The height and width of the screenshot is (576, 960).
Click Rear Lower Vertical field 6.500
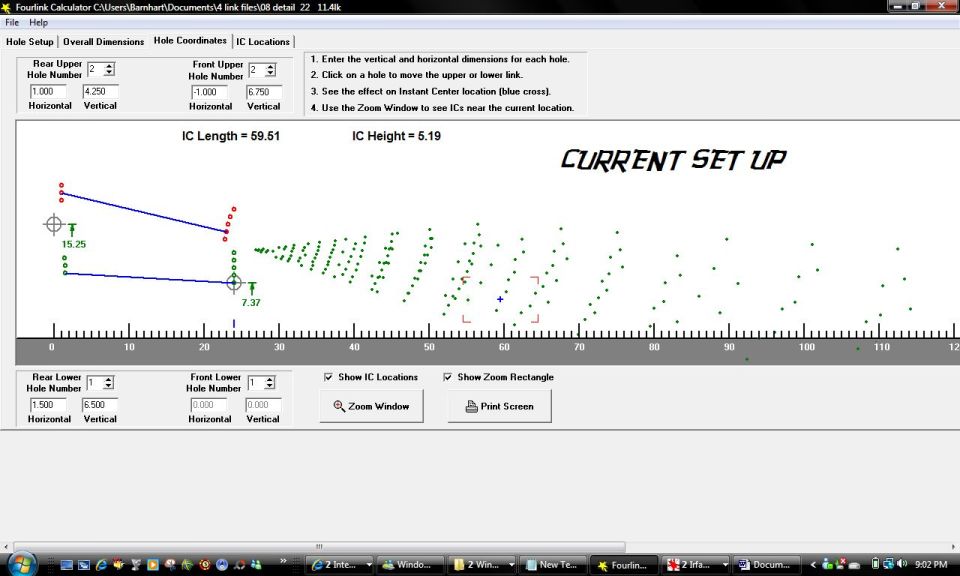point(100,405)
